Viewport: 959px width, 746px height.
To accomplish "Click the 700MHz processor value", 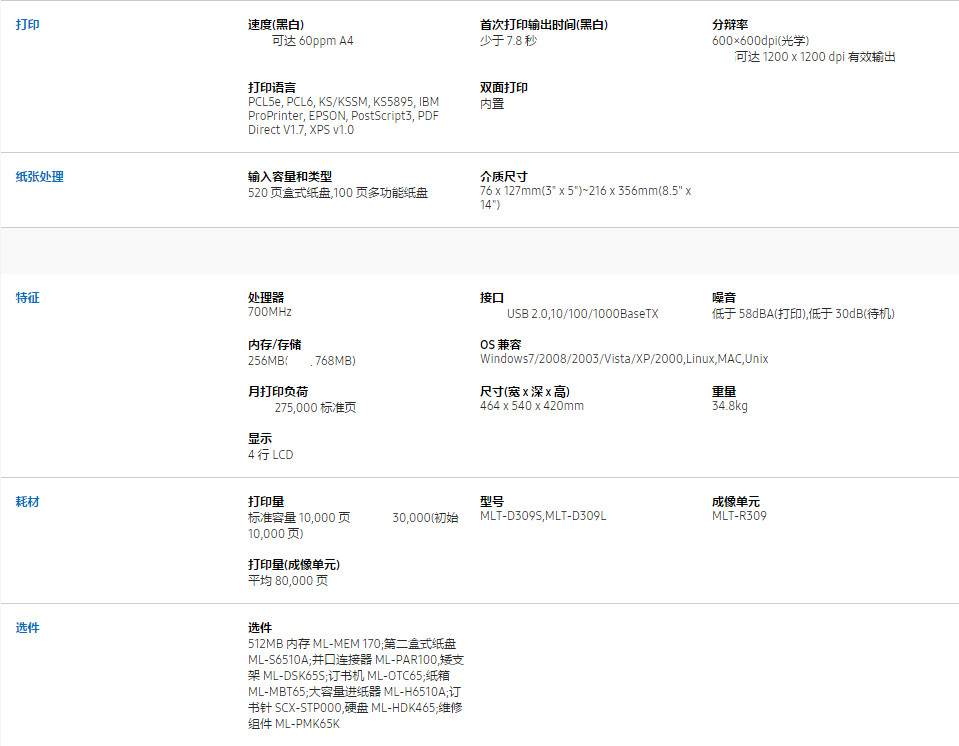I will pos(270,313).
